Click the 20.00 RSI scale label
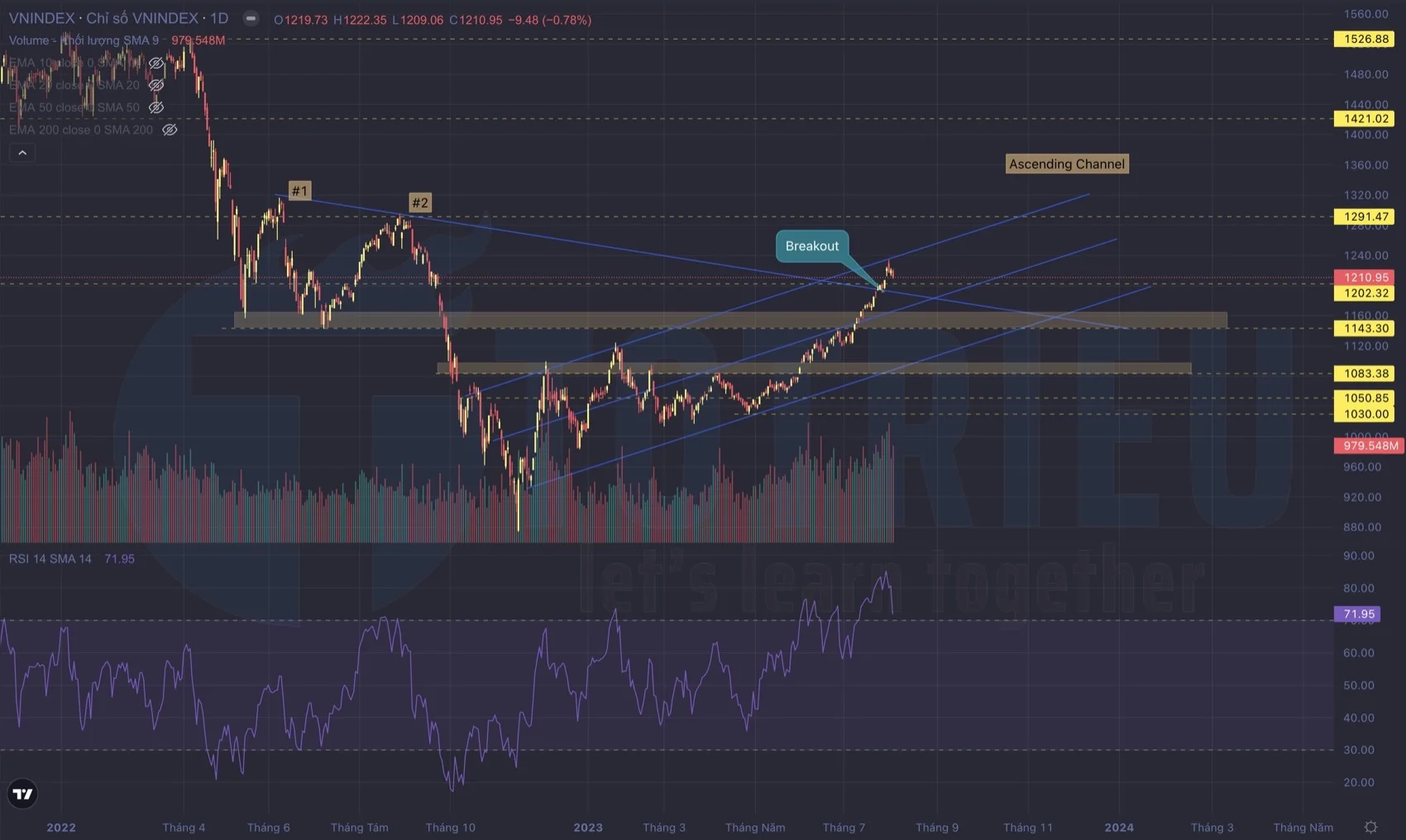Image resolution: width=1406 pixels, height=840 pixels. pos(1359,783)
